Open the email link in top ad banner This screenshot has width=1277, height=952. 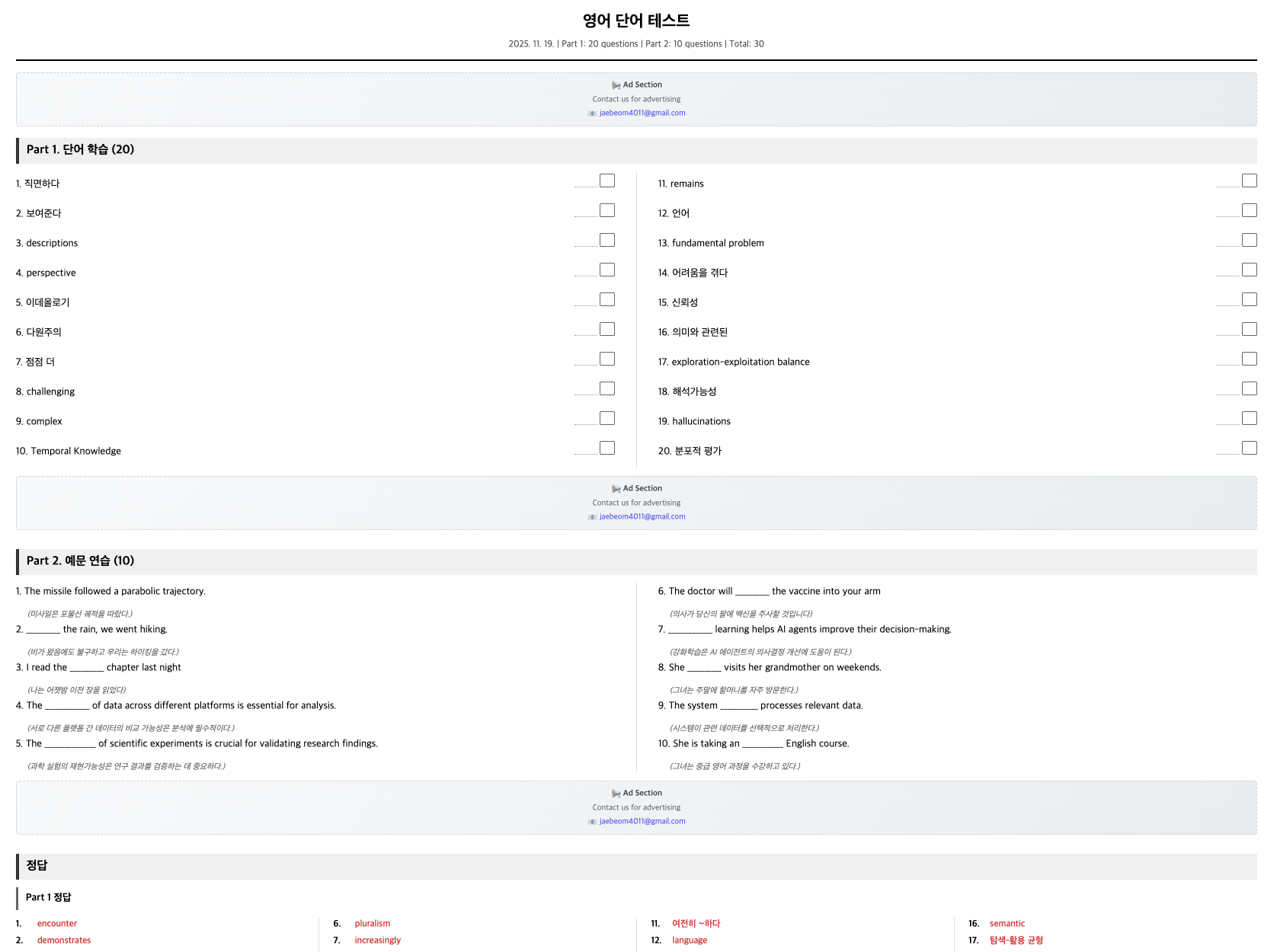[x=642, y=113]
